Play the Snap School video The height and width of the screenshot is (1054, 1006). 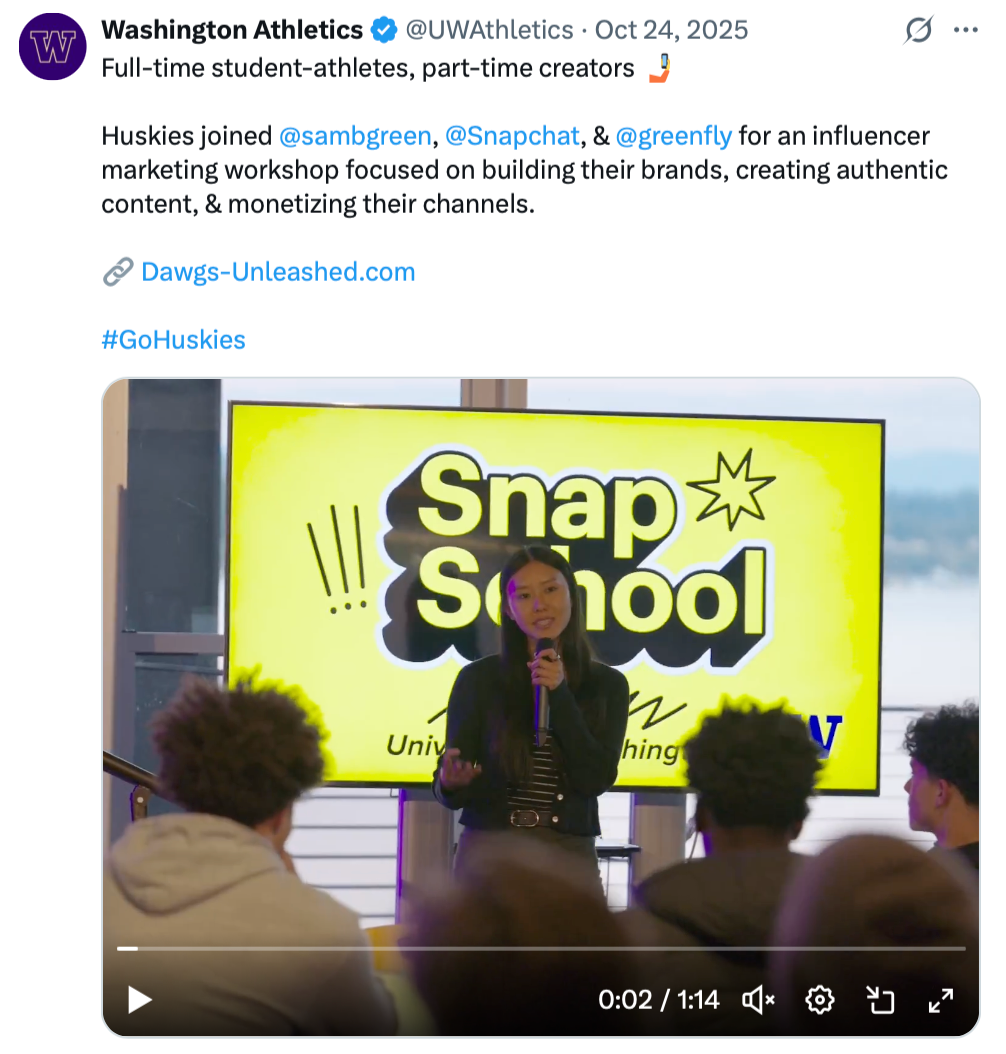click(139, 999)
